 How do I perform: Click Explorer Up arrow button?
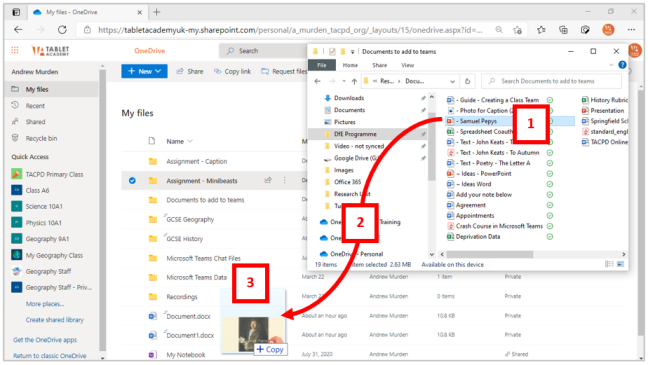coord(354,81)
